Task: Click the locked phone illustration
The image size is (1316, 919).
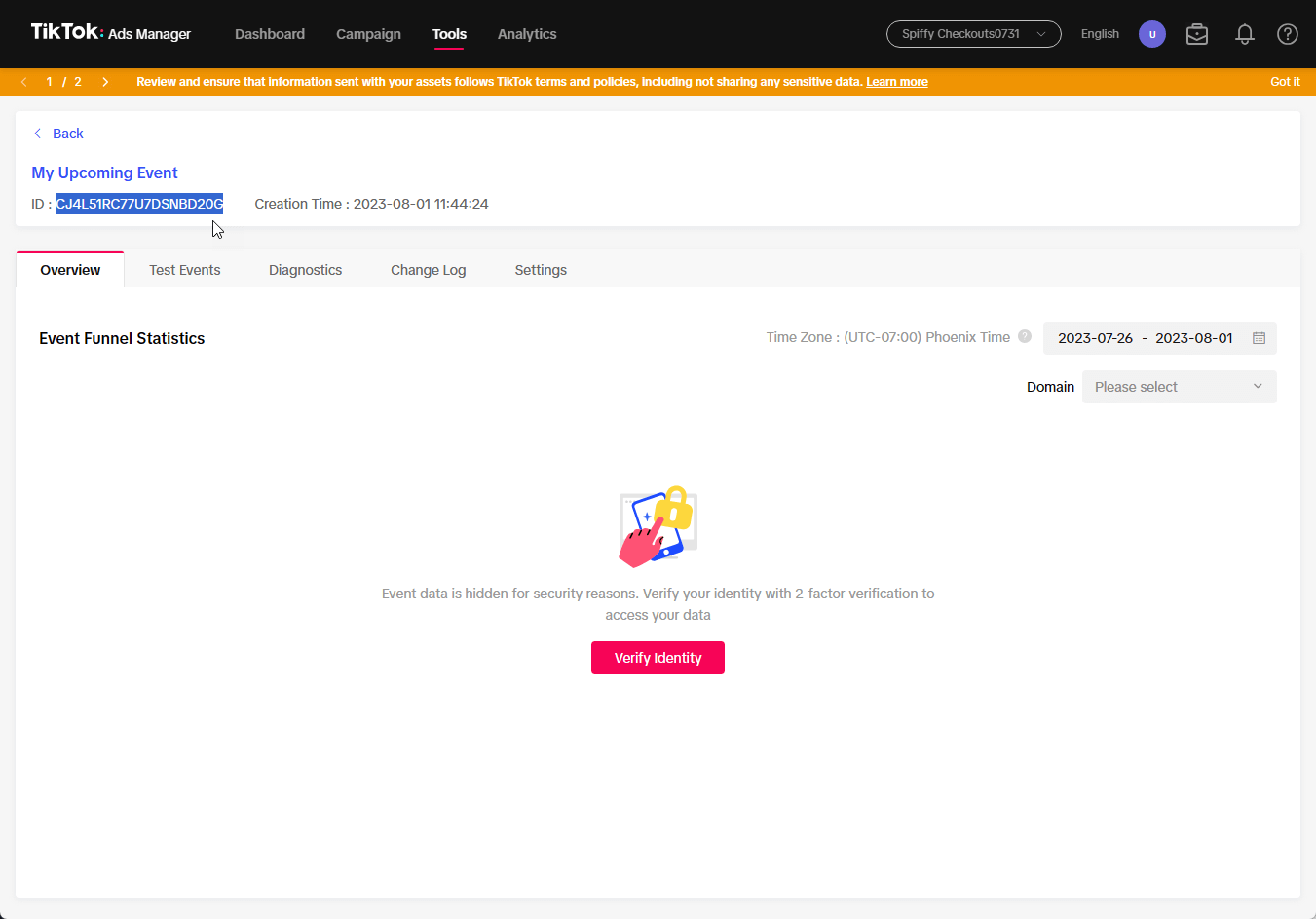Action: pos(658,526)
